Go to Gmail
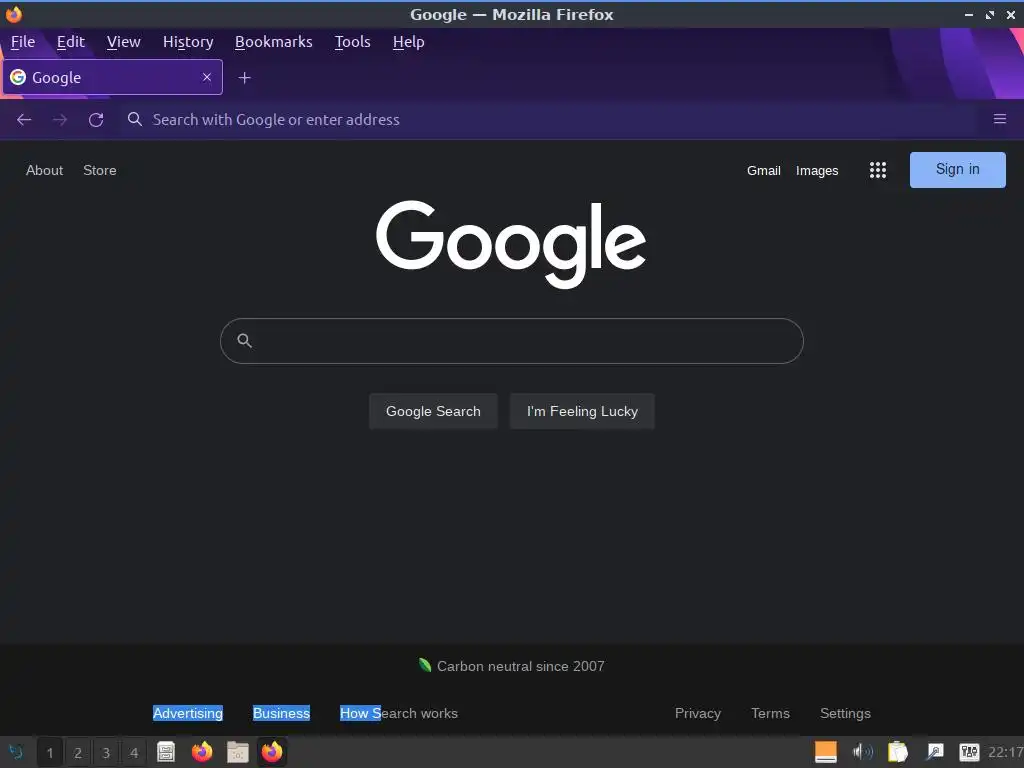The height and width of the screenshot is (768, 1024). [x=763, y=170]
